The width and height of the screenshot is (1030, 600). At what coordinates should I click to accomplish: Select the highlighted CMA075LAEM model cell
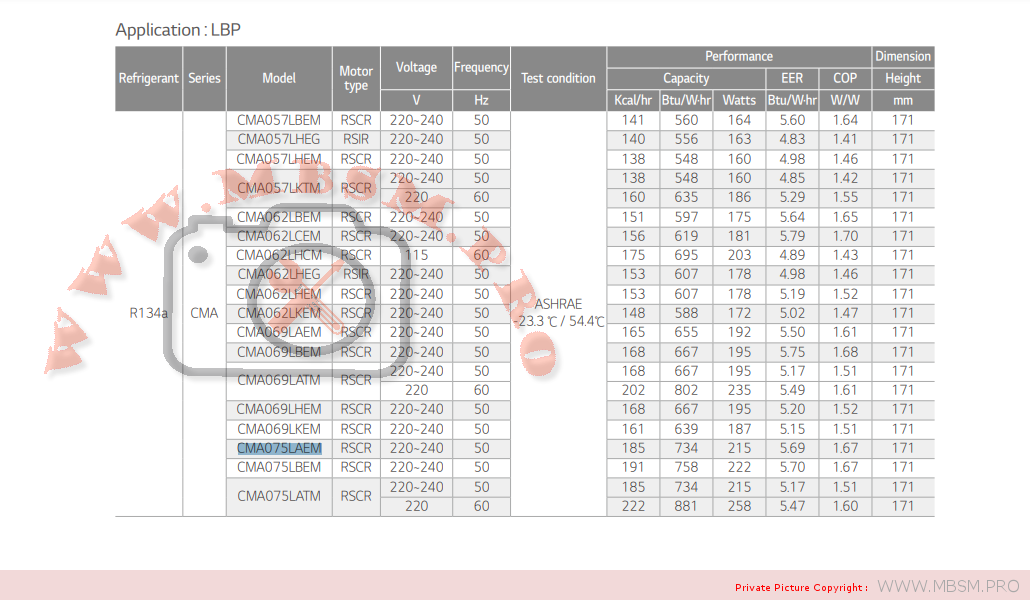click(x=279, y=448)
